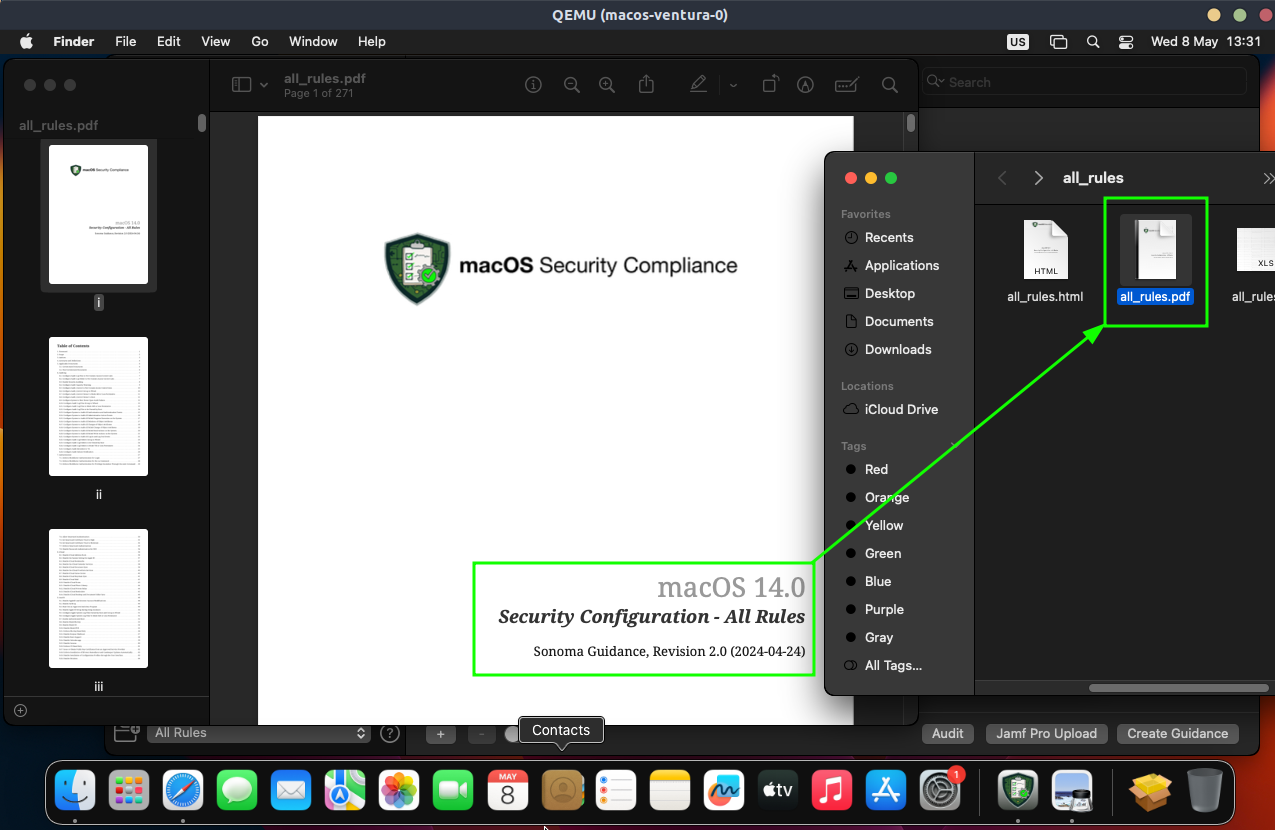This screenshot has height=830, width=1275.
Task: Select page ii thumbnail in sidebar
Action: click(98, 406)
